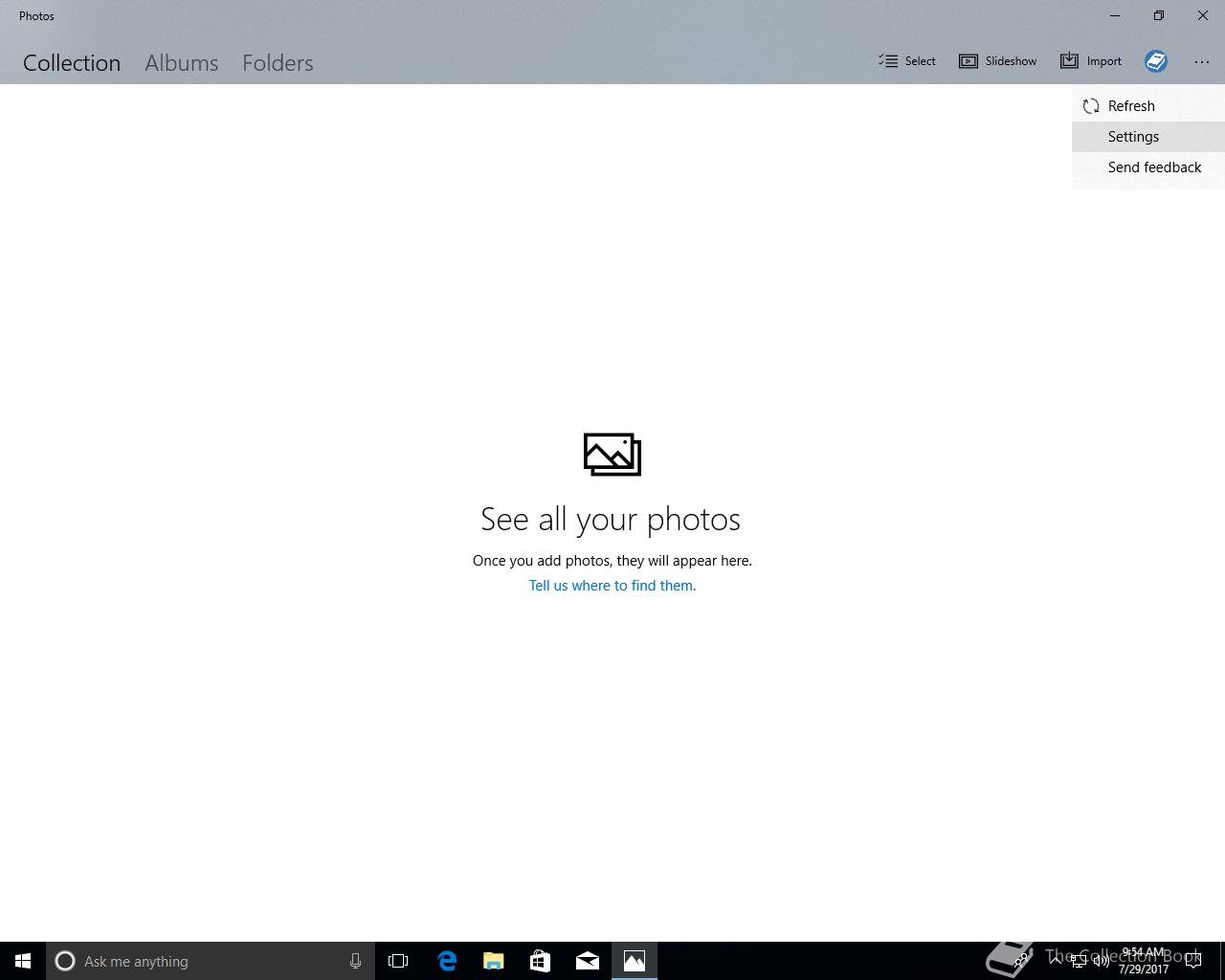1225x980 pixels.
Task: Open Settings from the dropdown menu
Action: 1148,137
